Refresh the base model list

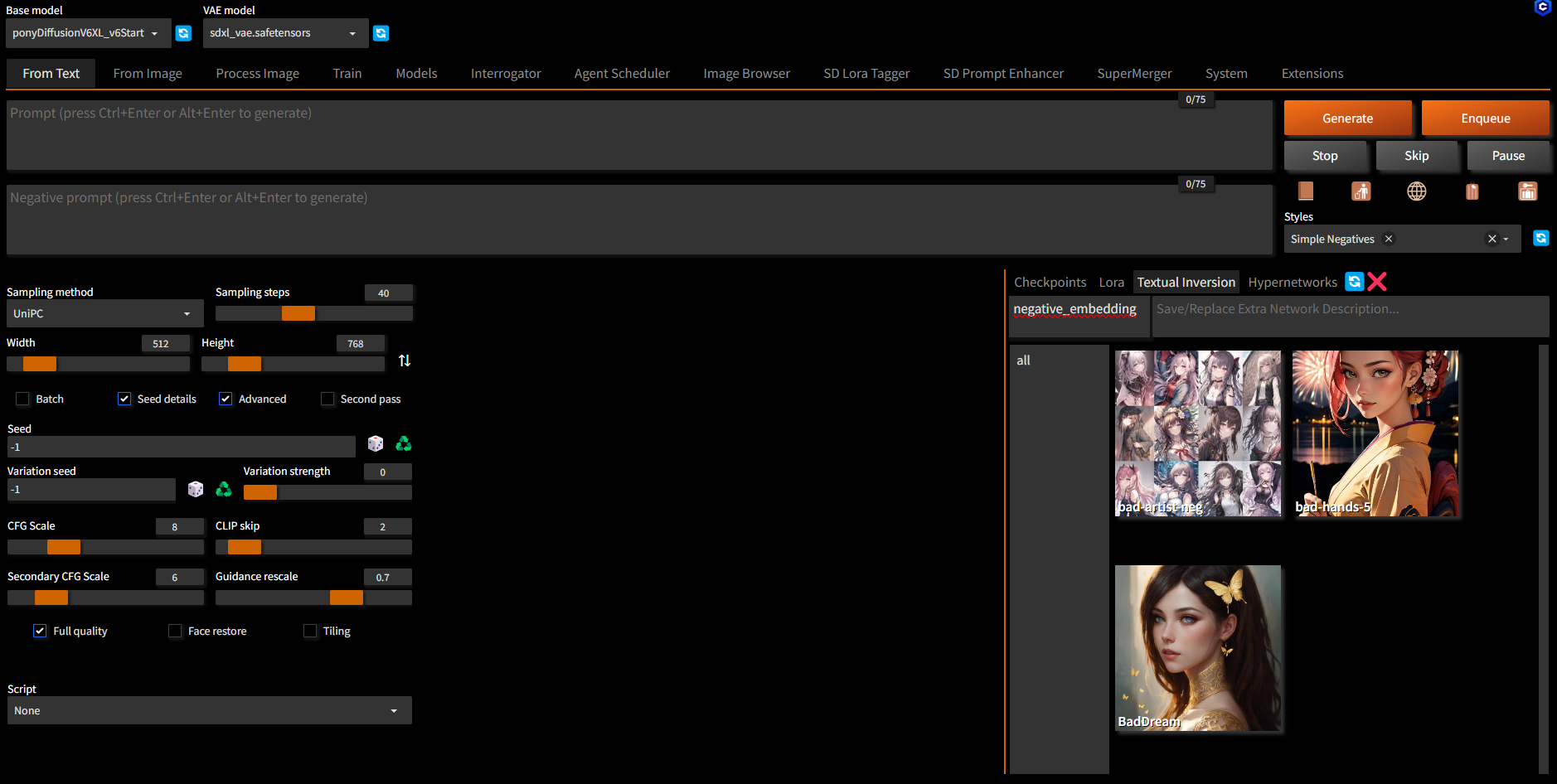184,33
